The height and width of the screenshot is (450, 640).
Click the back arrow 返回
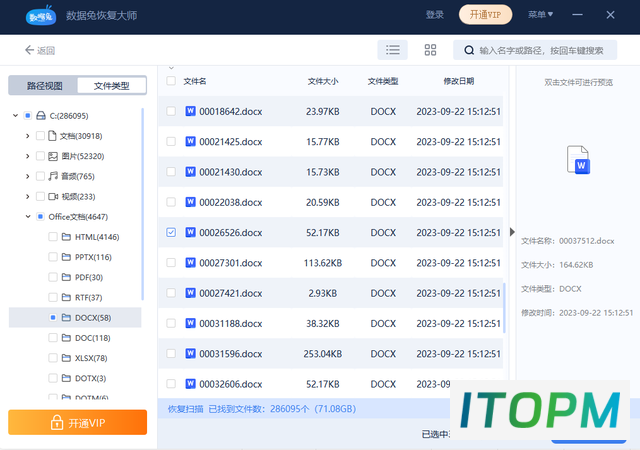coord(40,50)
